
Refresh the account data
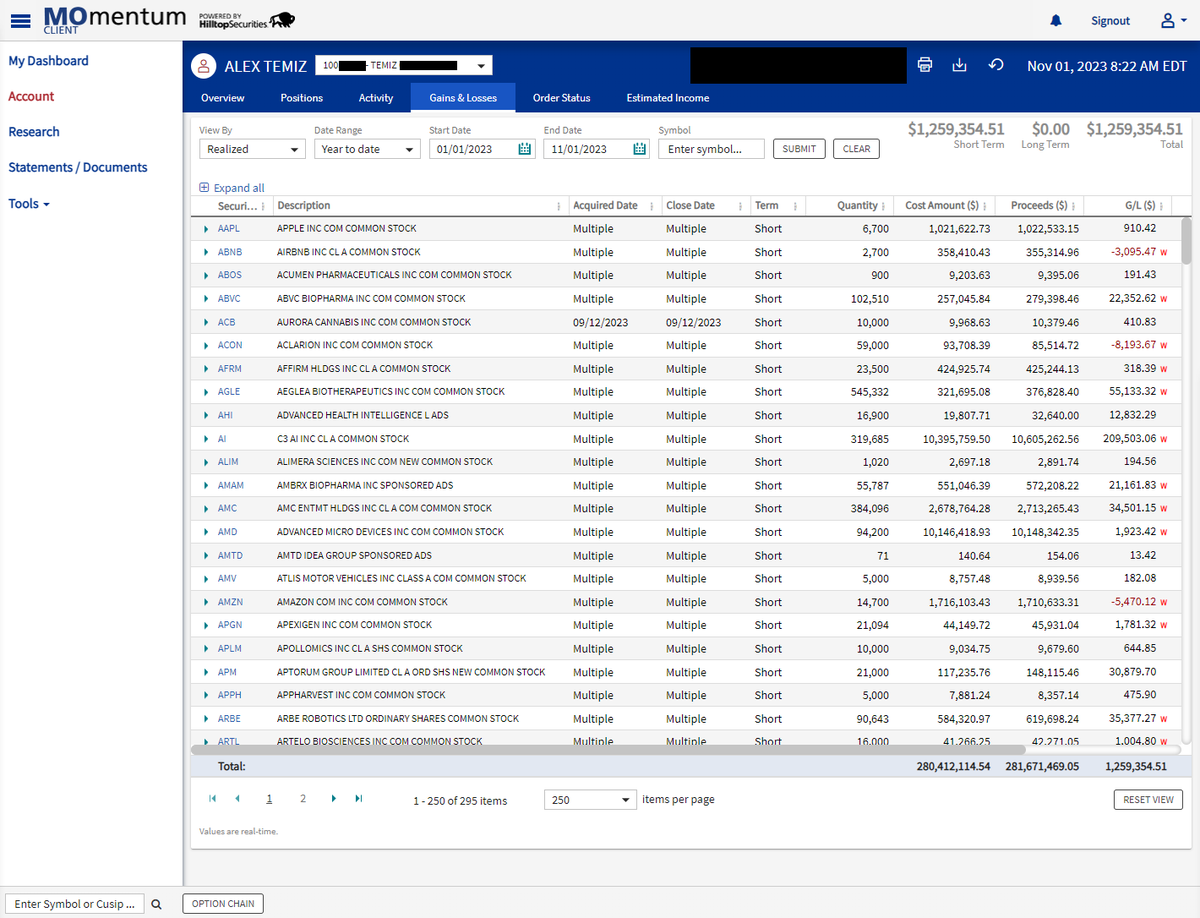tap(995, 65)
